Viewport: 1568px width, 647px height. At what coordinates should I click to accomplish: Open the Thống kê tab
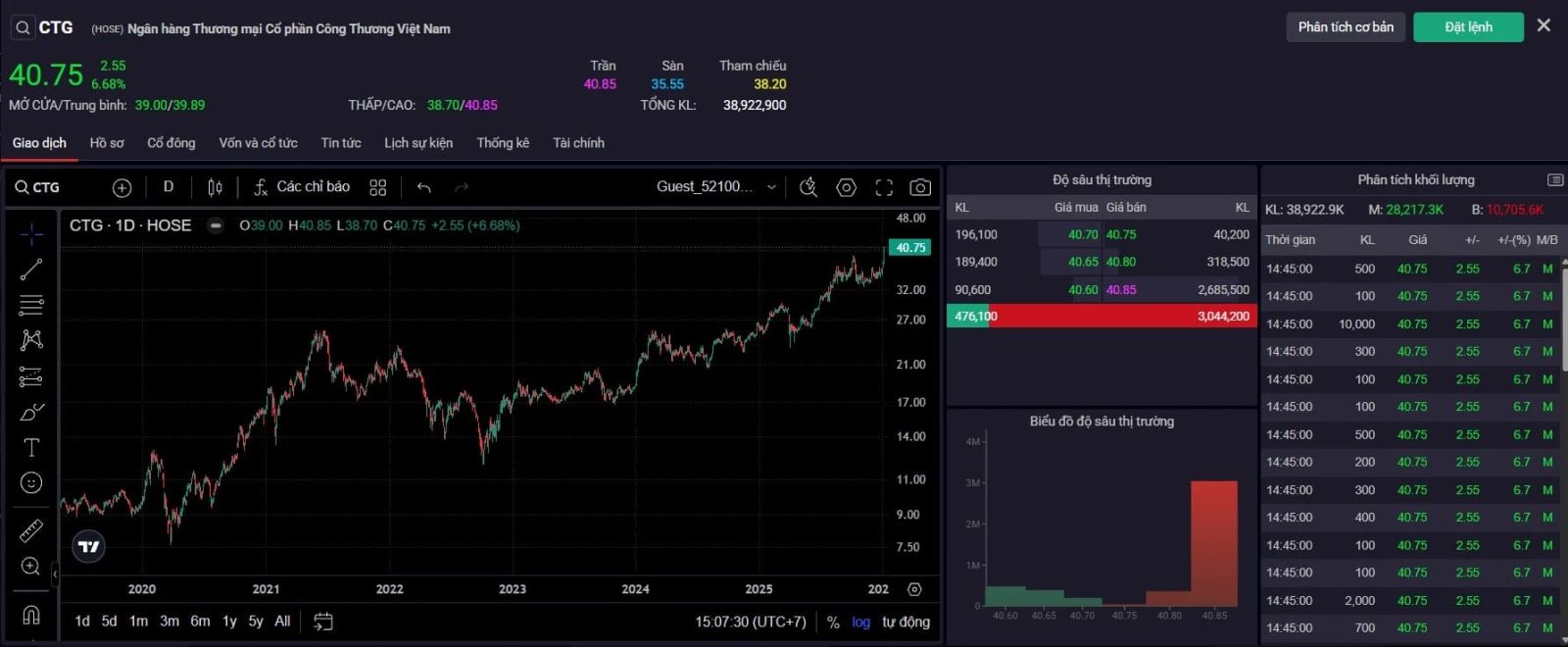tap(503, 143)
